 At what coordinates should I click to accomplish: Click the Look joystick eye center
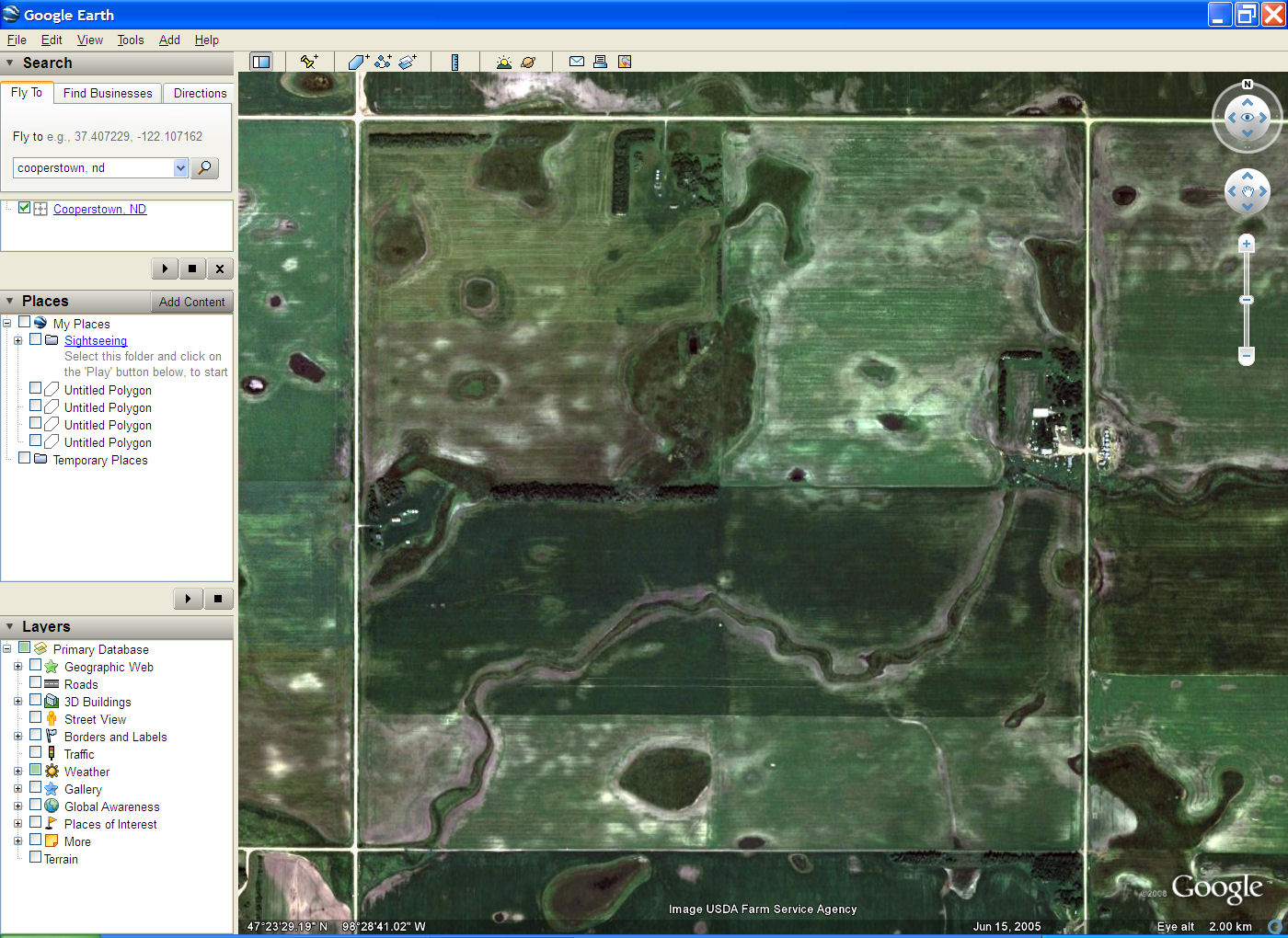(1248, 118)
